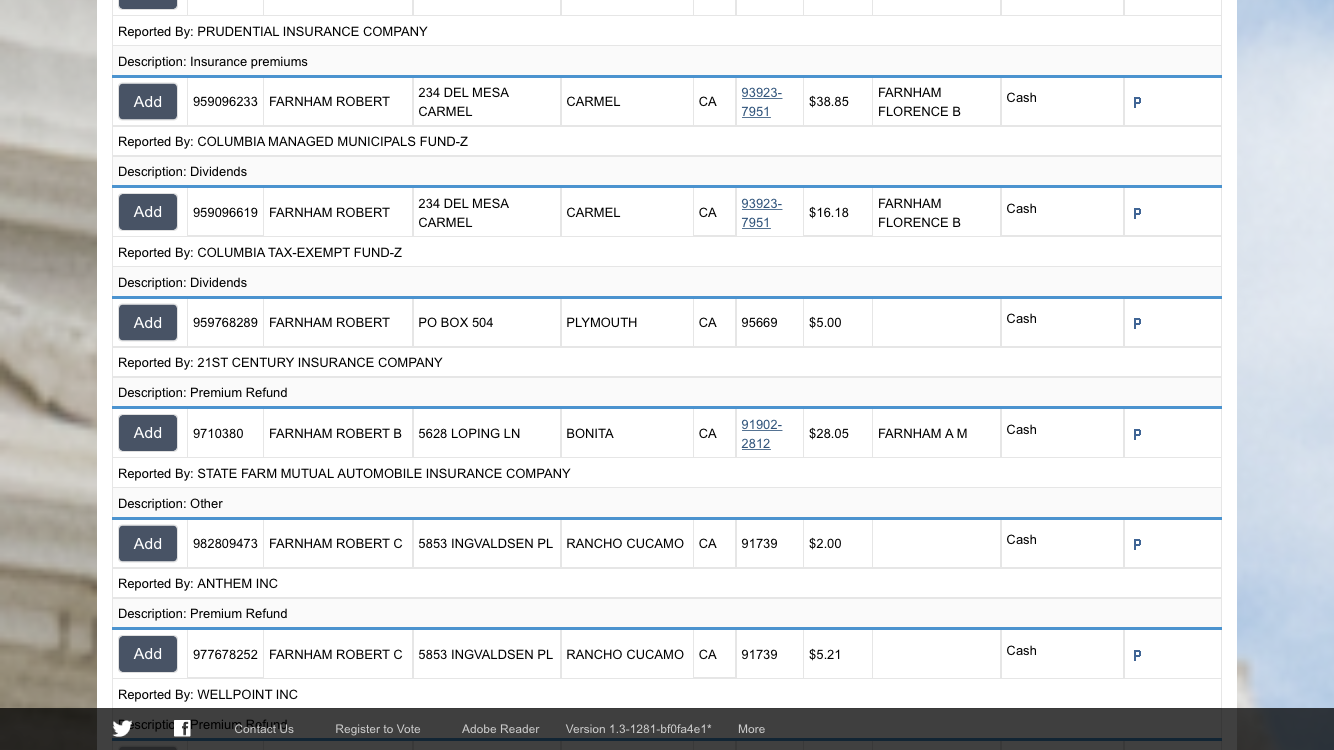1334x750 pixels.
Task: Click city PLYMOUTH cell
Action: (627, 322)
